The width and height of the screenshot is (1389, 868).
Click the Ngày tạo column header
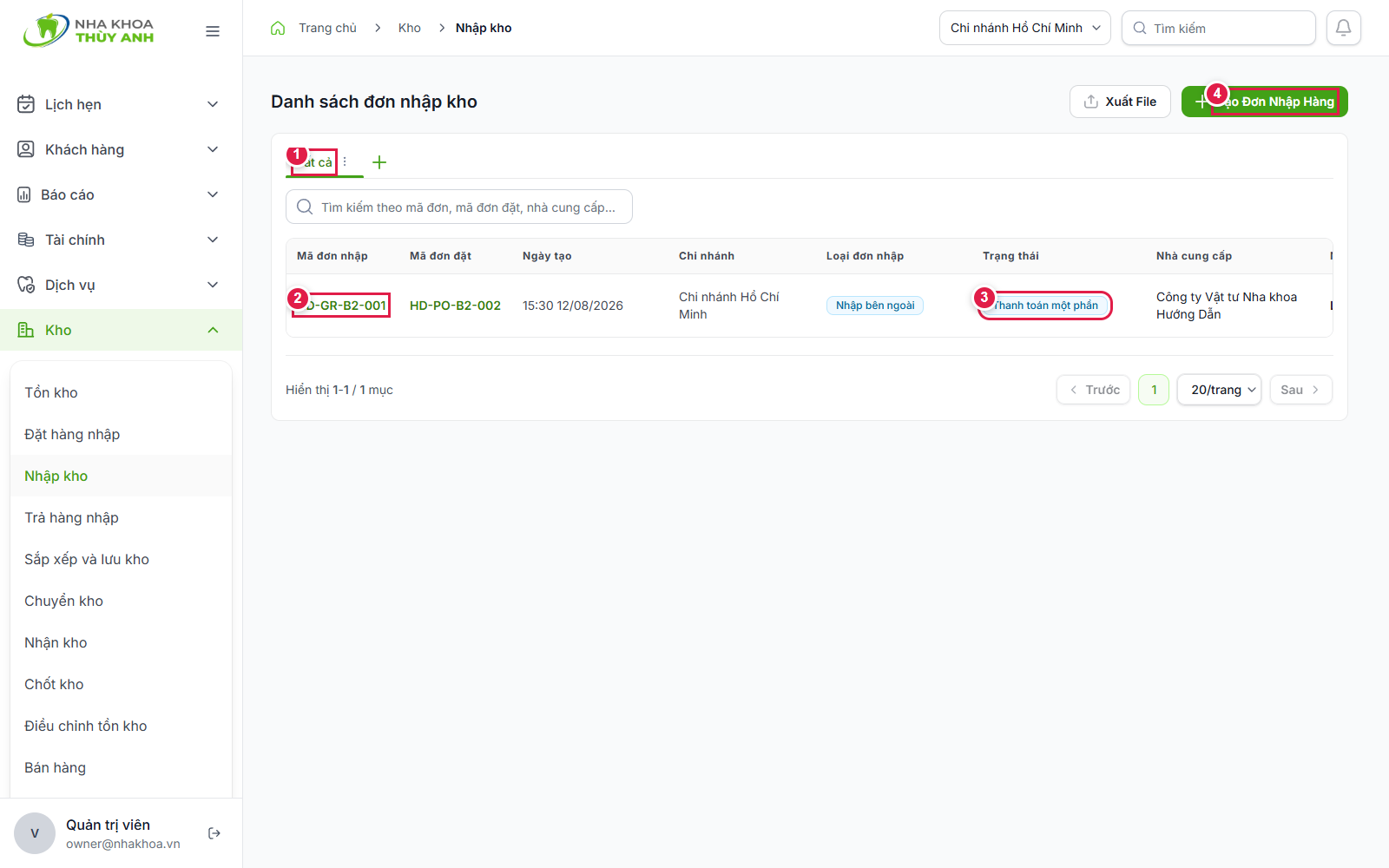547,256
